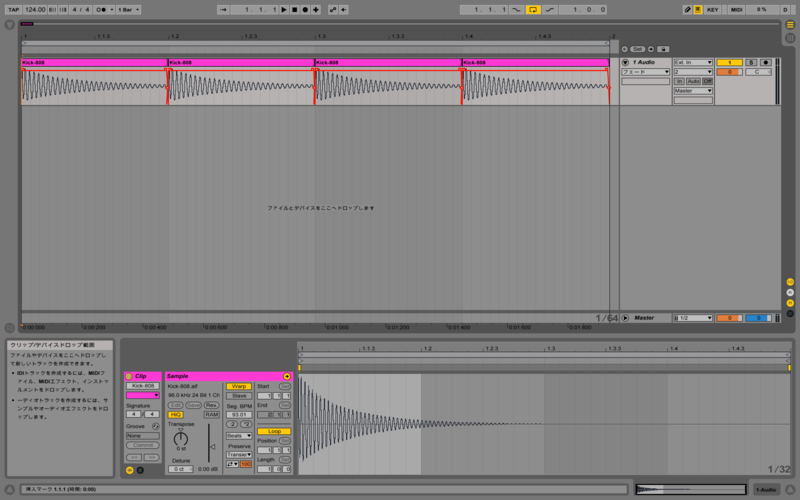This screenshot has width=800, height=500.
Task: Click the Re-enable Automation arrow button
Action: (x=344, y=10)
